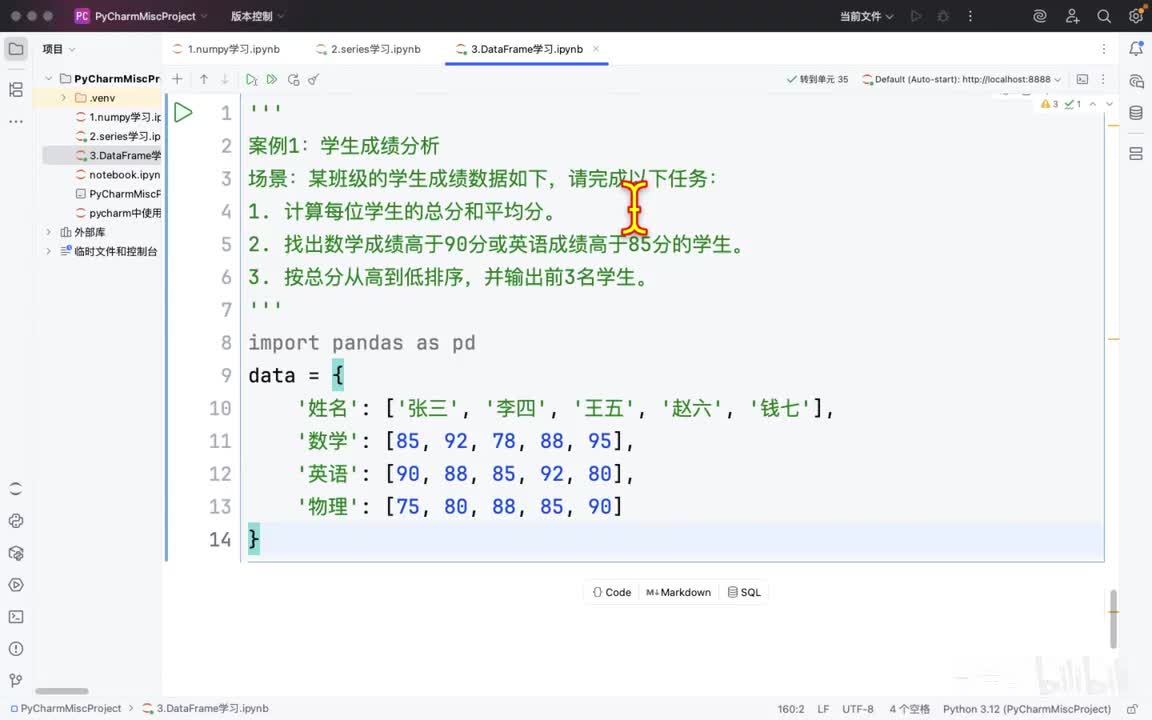Viewport: 1152px width, 720px height.
Task: Open the warnings count inspection widget
Action: tap(1050, 104)
